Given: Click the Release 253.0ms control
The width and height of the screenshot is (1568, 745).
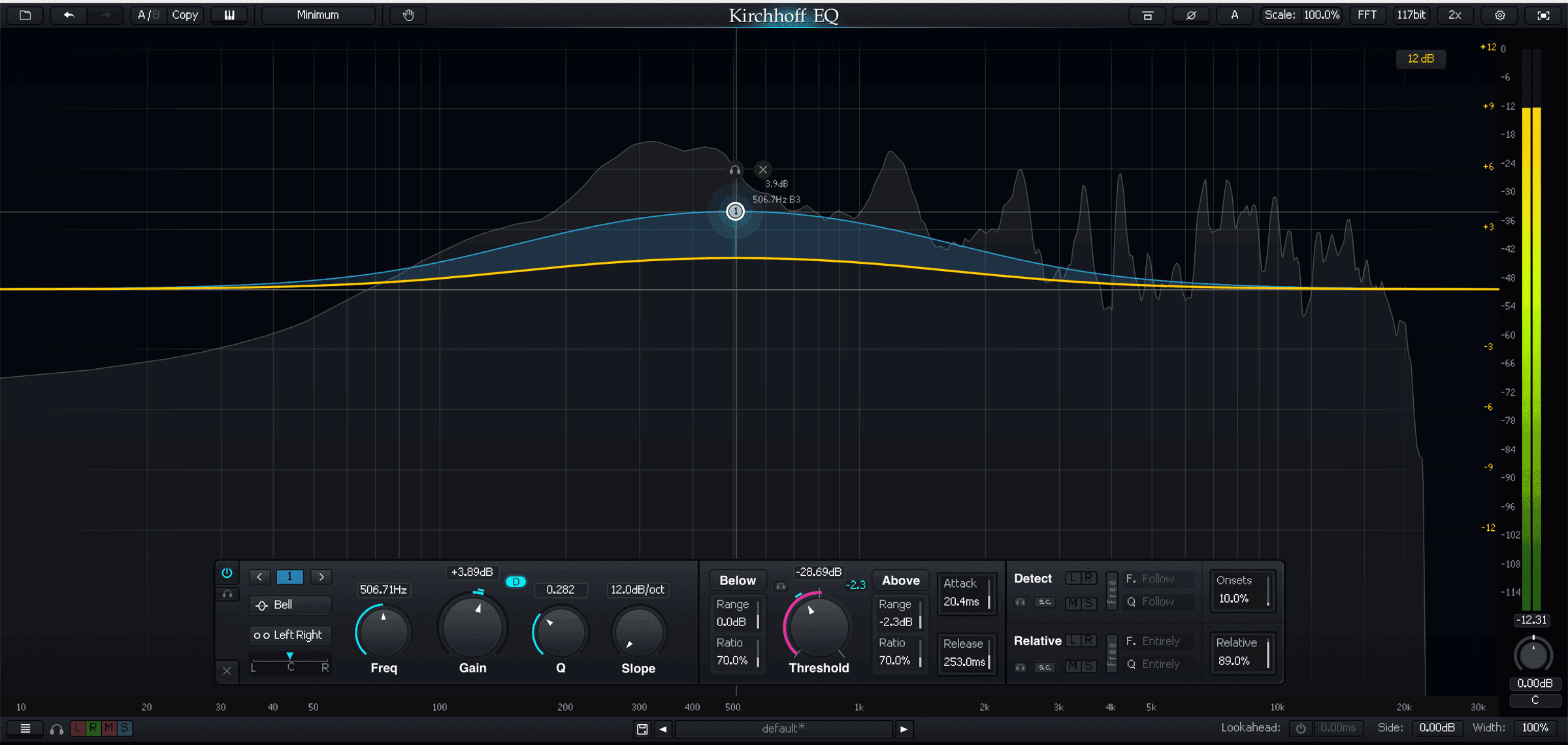Looking at the screenshot, I should (966, 653).
